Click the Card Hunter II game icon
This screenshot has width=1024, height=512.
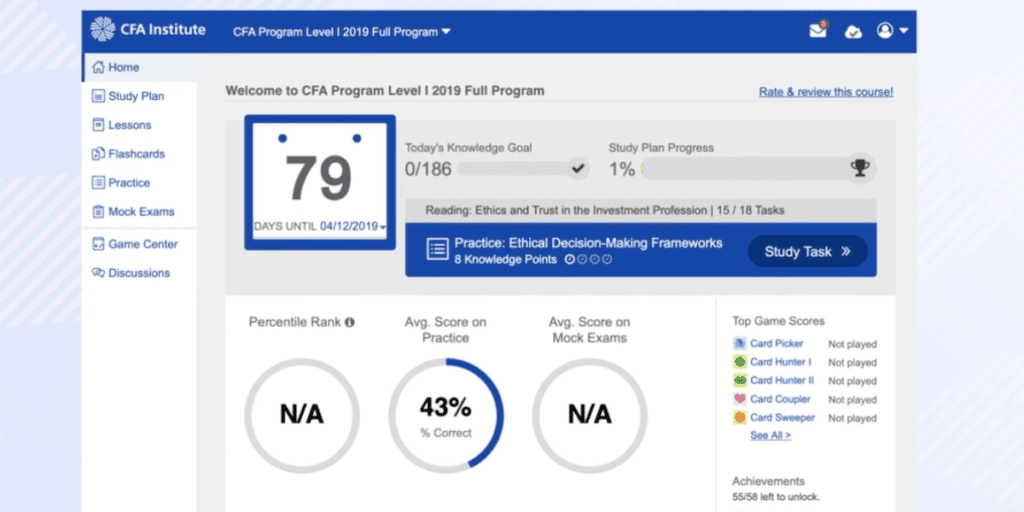click(x=739, y=380)
